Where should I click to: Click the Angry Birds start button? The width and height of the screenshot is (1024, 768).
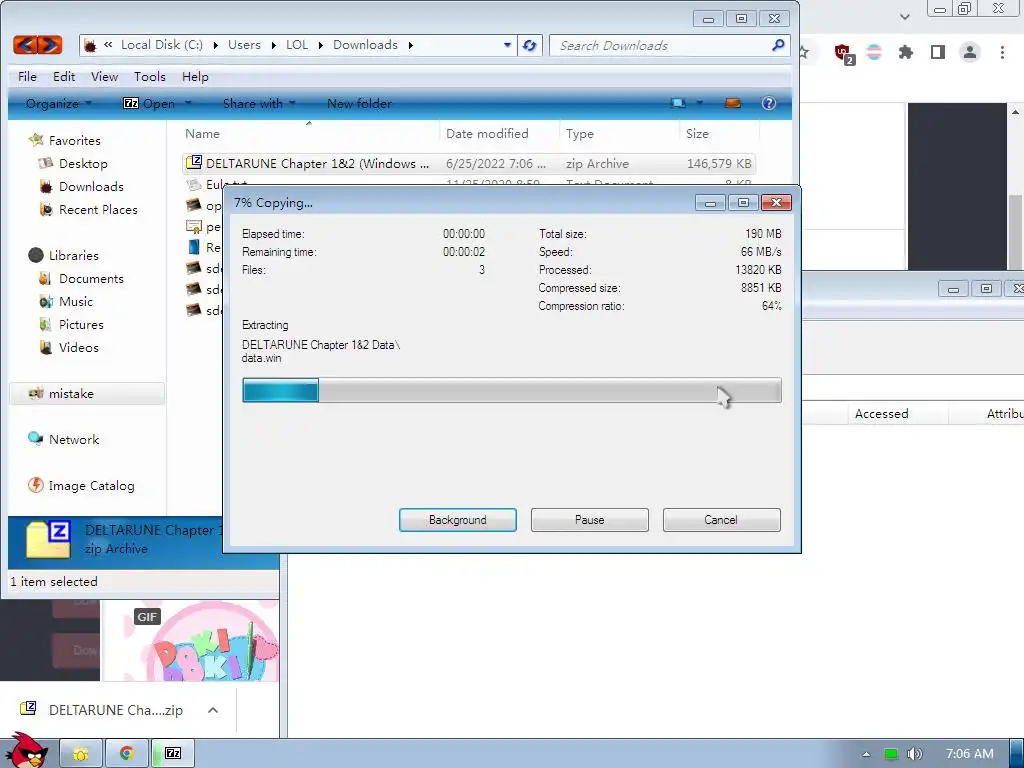pos(27,750)
